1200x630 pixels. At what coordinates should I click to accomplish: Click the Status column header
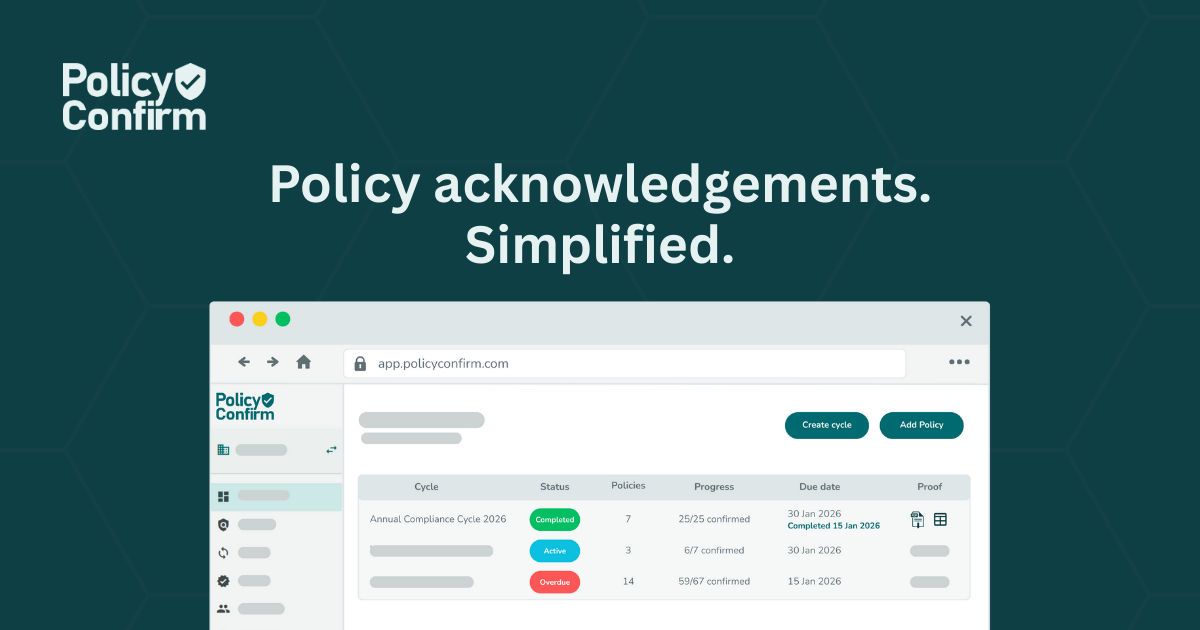tap(555, 487)
